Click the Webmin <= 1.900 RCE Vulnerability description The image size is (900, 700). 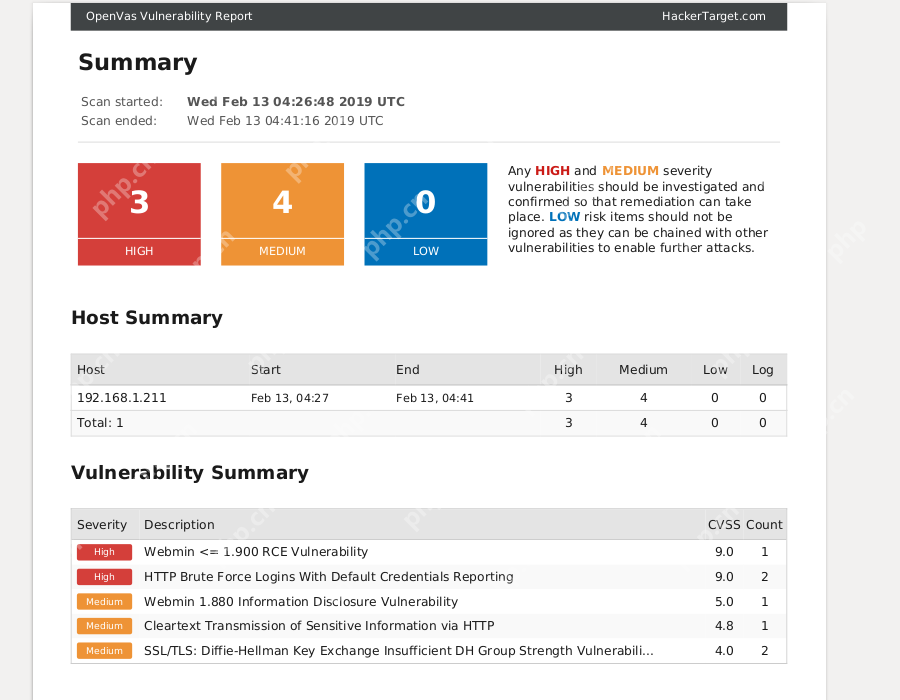[x=256, y=552]
